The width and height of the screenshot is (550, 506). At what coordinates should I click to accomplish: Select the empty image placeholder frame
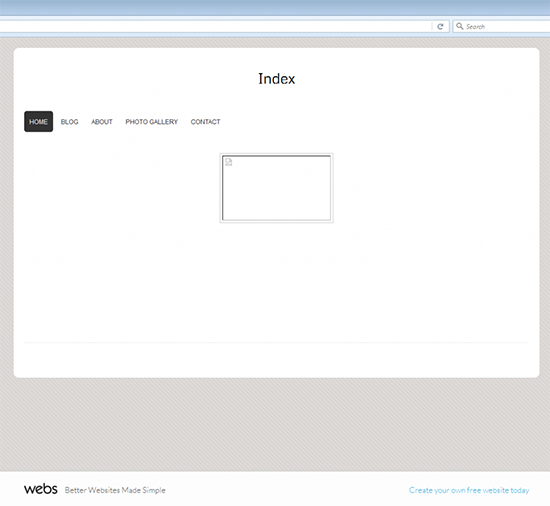(276, 188)
